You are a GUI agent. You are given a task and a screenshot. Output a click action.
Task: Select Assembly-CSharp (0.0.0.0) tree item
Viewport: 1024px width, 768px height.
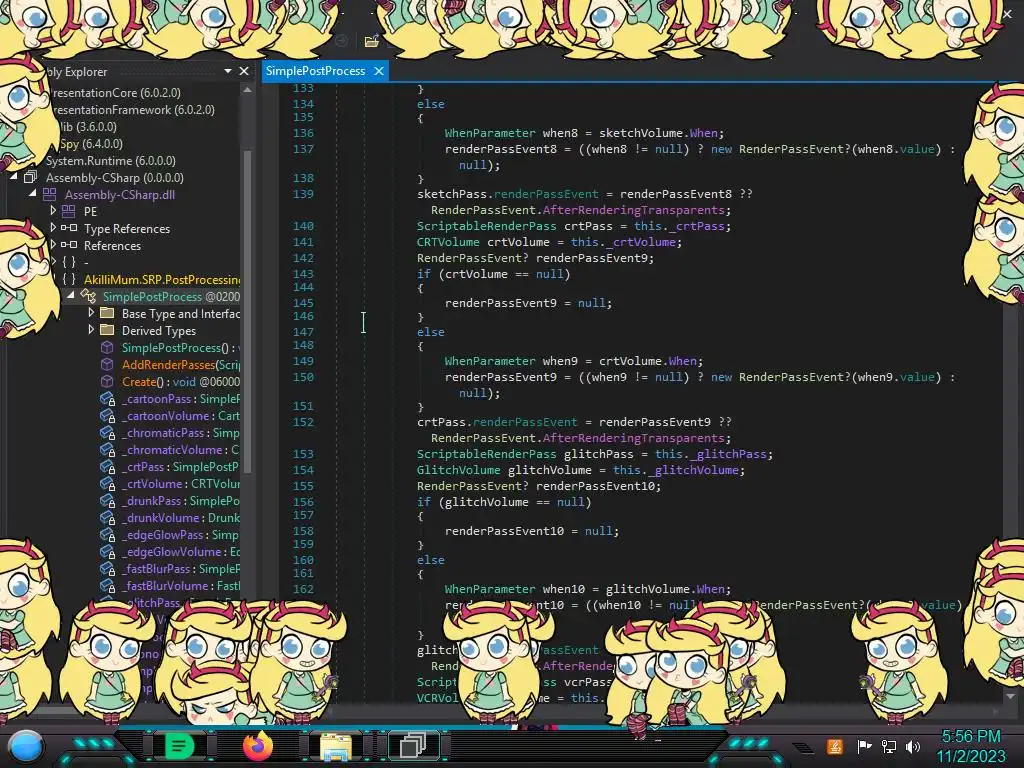click(x=115, y=178)
